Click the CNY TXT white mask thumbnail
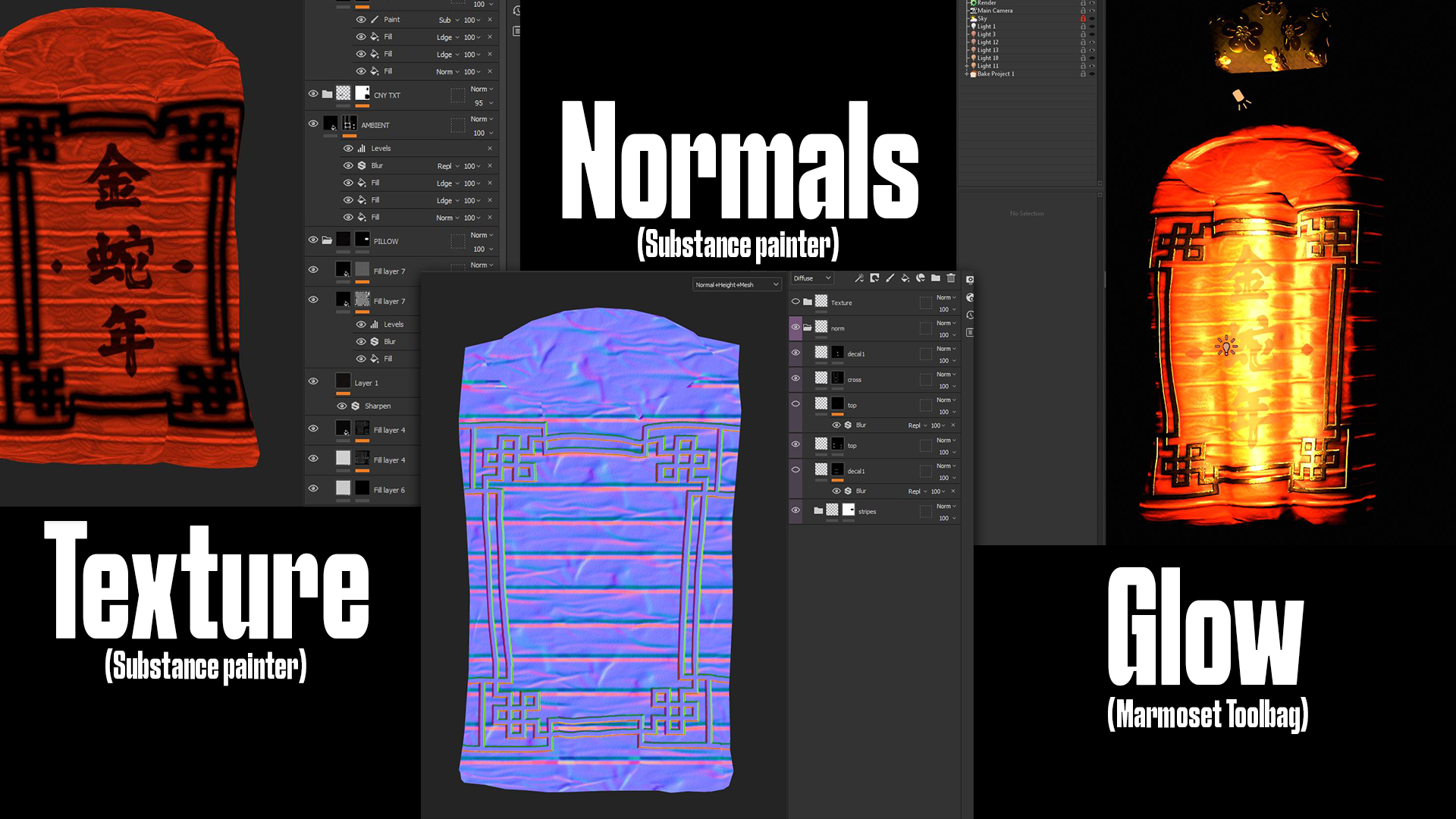This screenshot has width=1456, height=819. click(362, 93)
